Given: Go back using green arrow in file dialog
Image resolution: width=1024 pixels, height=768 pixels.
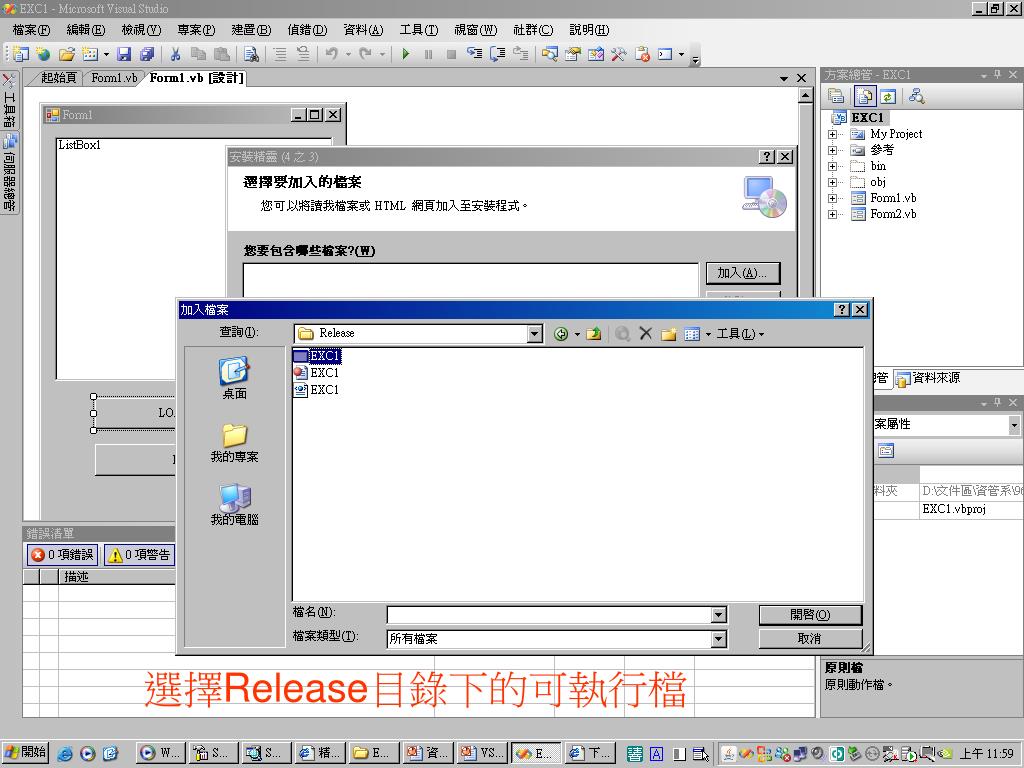Looking at the screenshot, I should 560,334.
